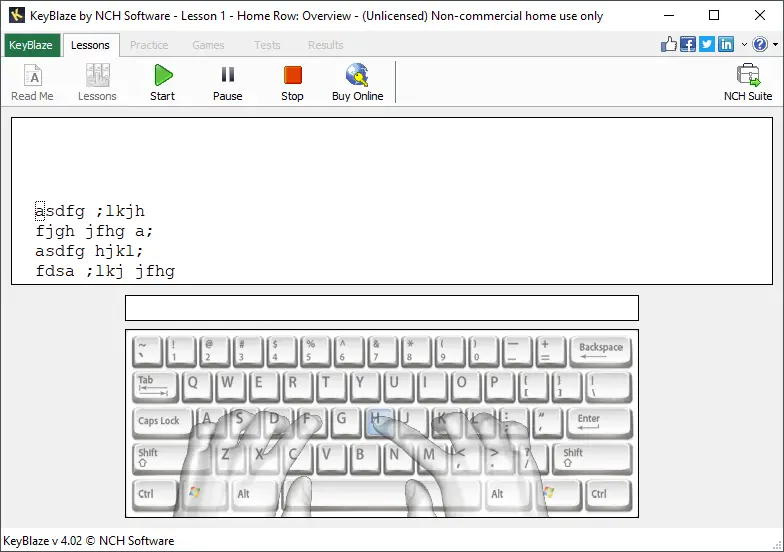Click the Tab key on virtual keyboard

tap(154, 386)
